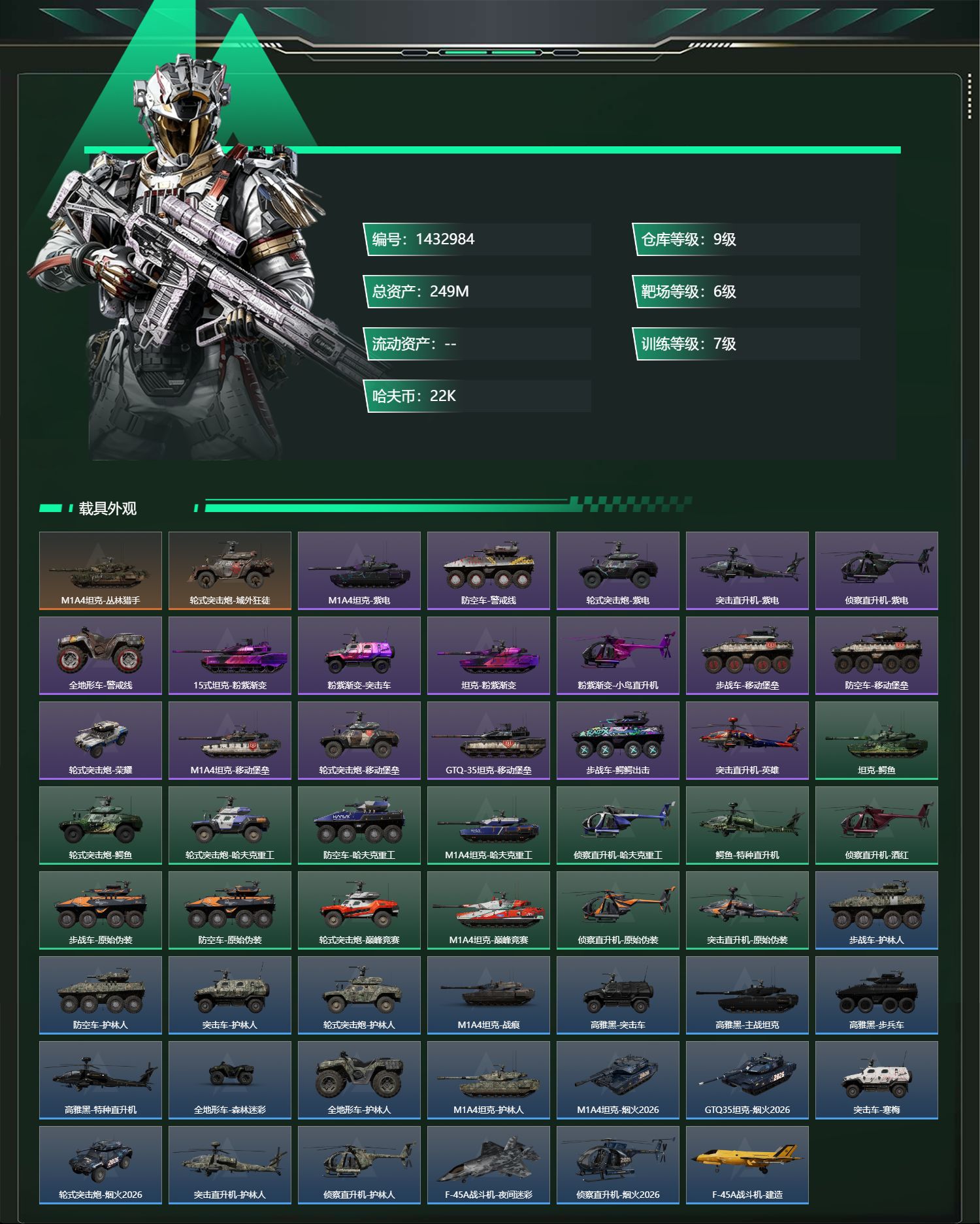
Task: Choose 全地形车-警戒线 ATV icon
Action: coord(101,655)
